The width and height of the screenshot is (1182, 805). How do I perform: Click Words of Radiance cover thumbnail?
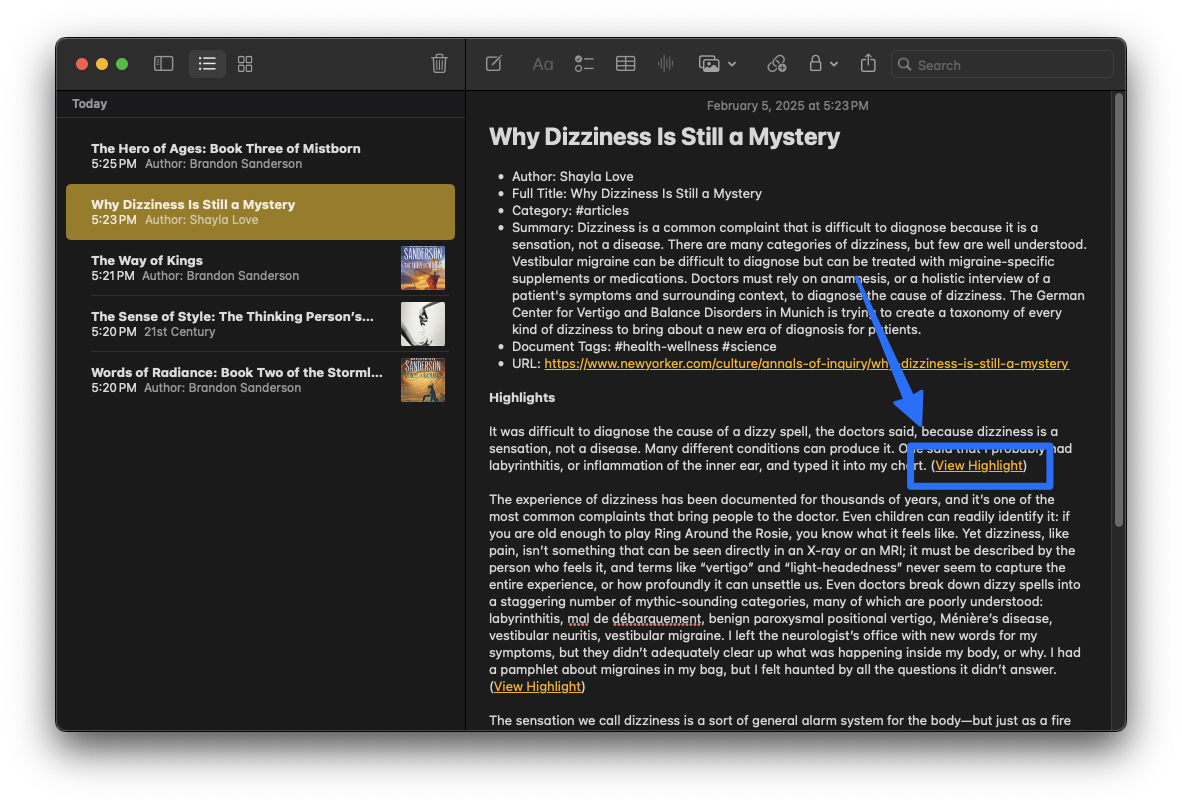coord(423,380)
